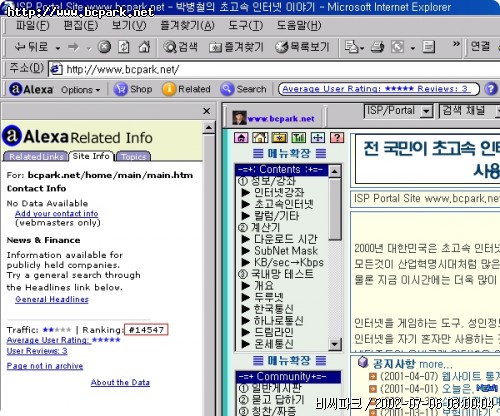Viewport: 500px width, 416px height.
Task: Expand the upper 메뉴확장 menu
Action: coord(289,153)
